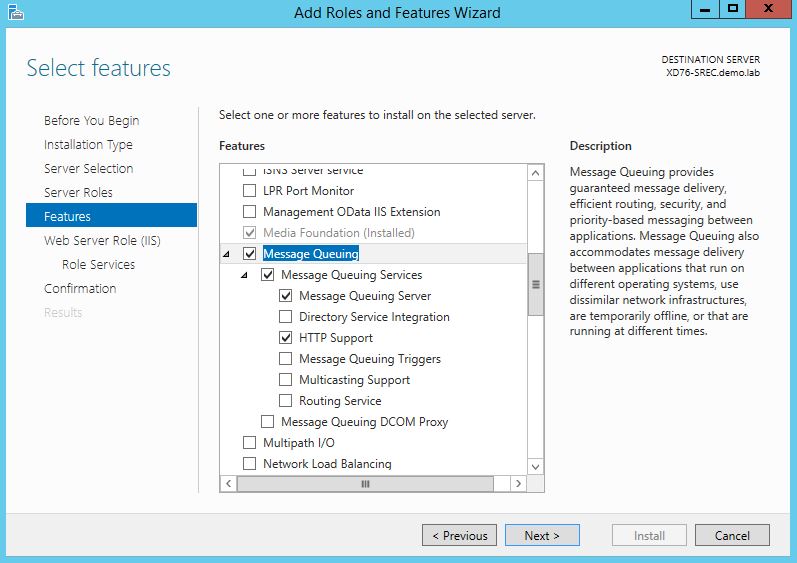
Task: Cancel the wizard
Action: [x=732, y=535]
